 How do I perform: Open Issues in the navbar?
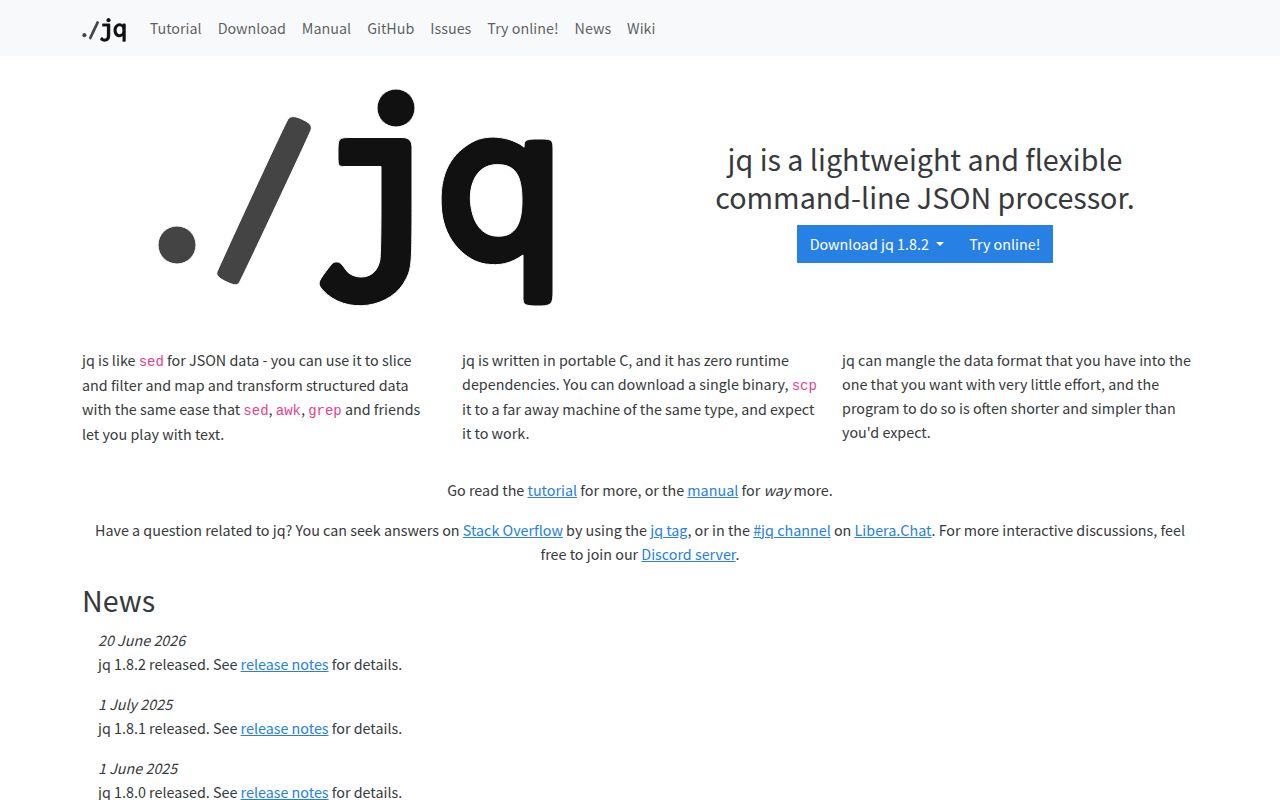point(451,29)
